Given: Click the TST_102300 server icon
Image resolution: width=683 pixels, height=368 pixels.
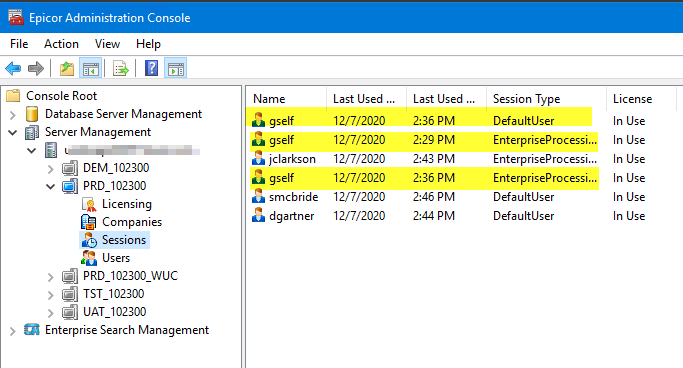Looking at the screenshot, I should click(x=70, y=294).
